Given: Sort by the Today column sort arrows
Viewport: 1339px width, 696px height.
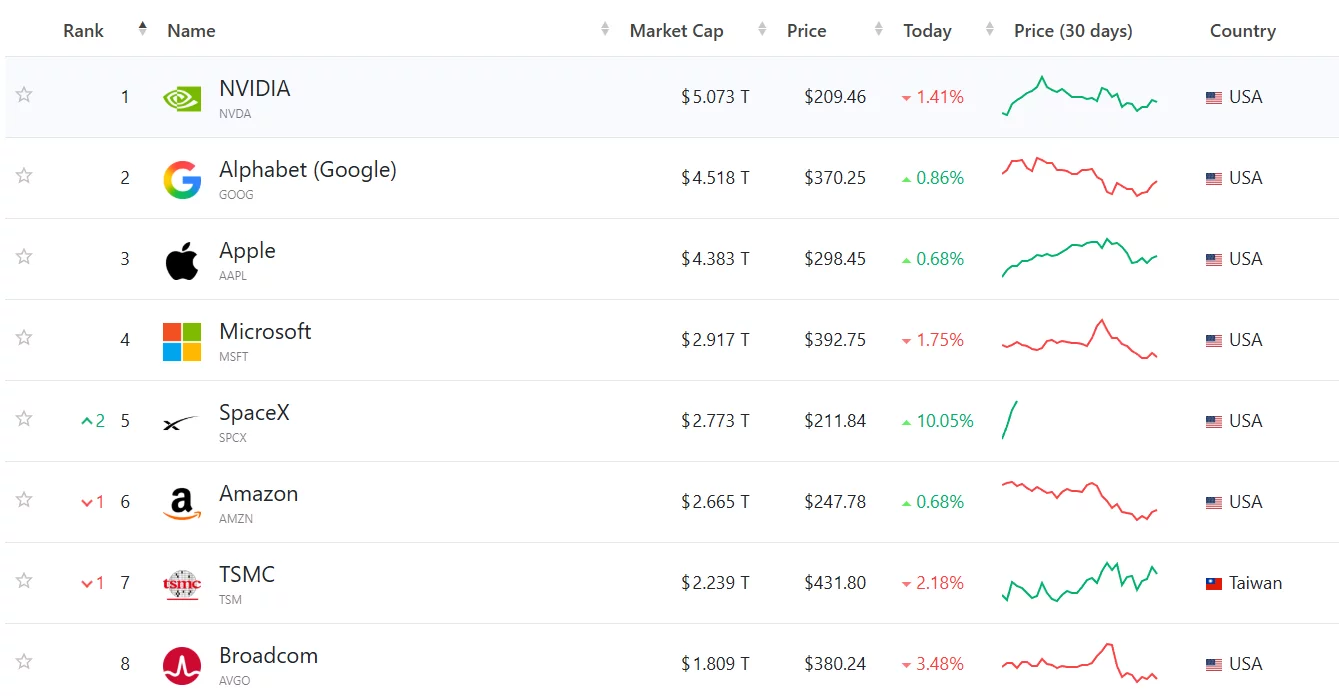Looking at the screenshot, I should [990, 30].
